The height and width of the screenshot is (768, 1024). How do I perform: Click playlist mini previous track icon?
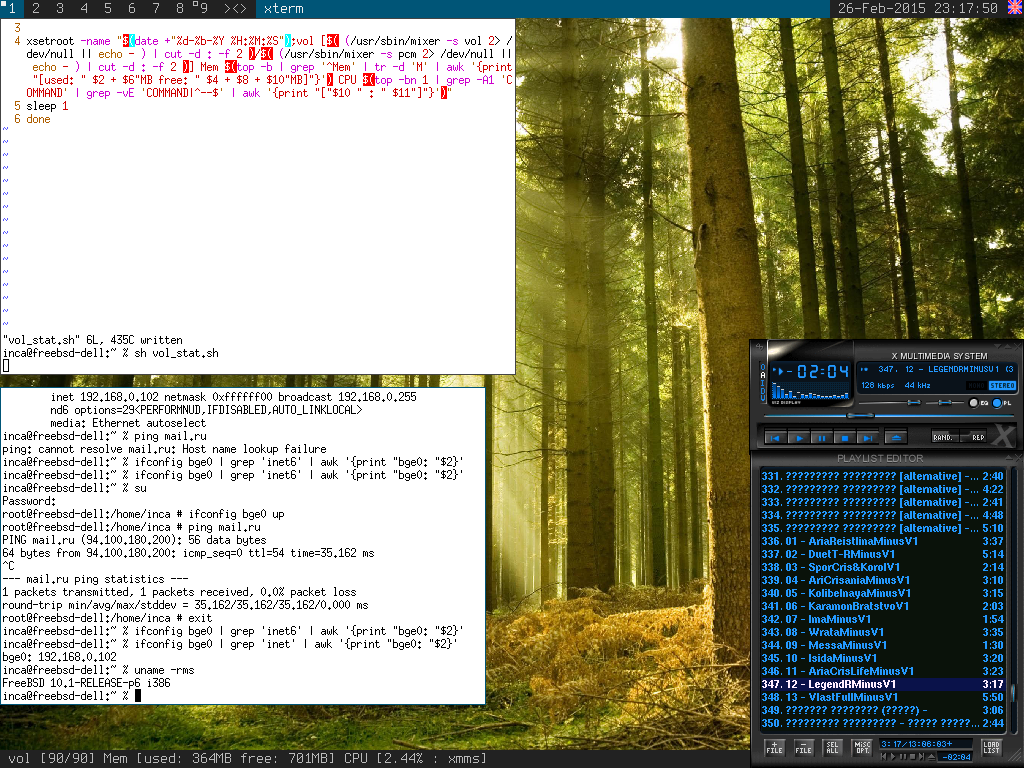tap(884, 757)
